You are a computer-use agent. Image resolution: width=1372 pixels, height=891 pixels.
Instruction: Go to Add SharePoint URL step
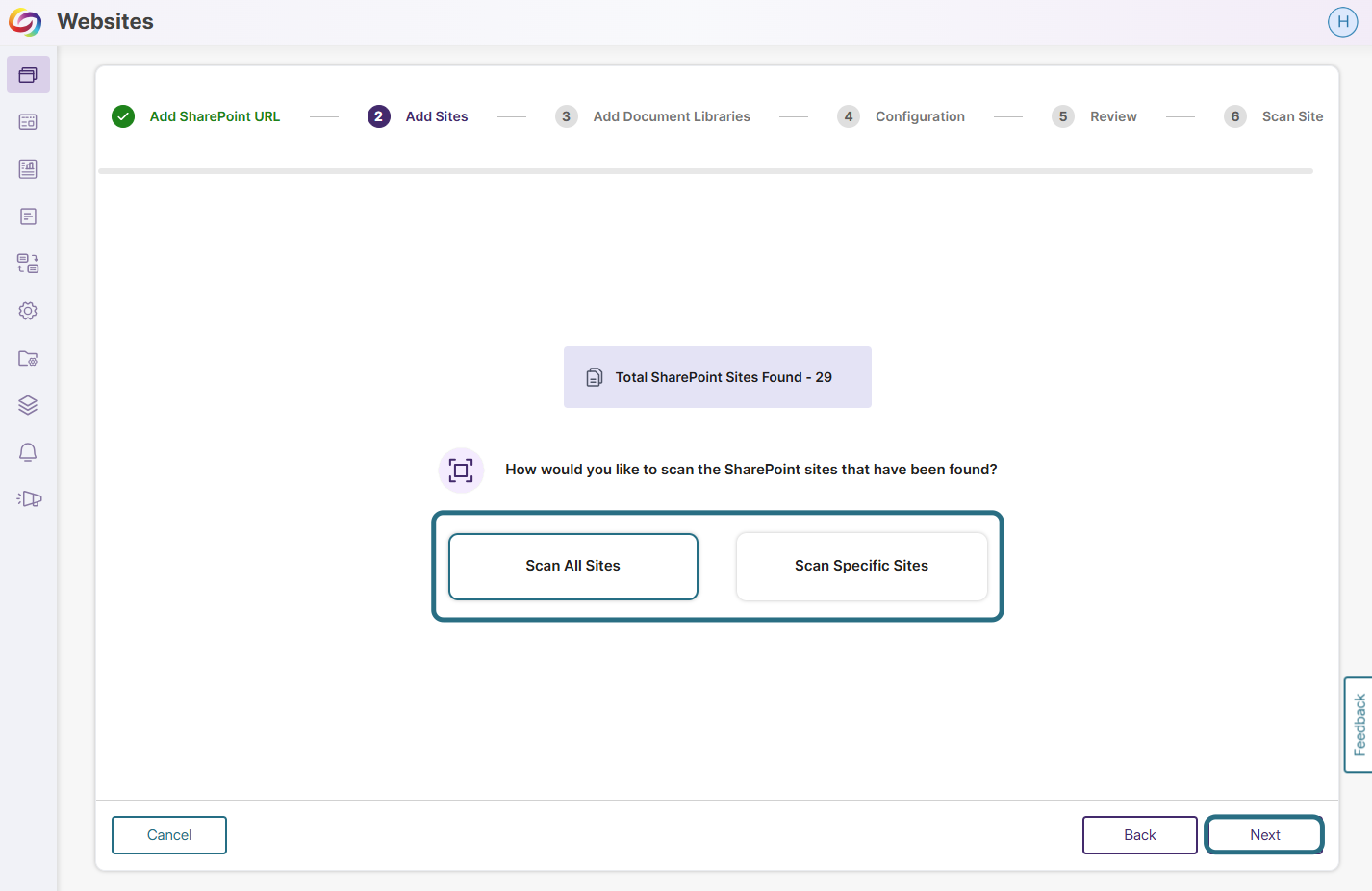pos(215,116)
